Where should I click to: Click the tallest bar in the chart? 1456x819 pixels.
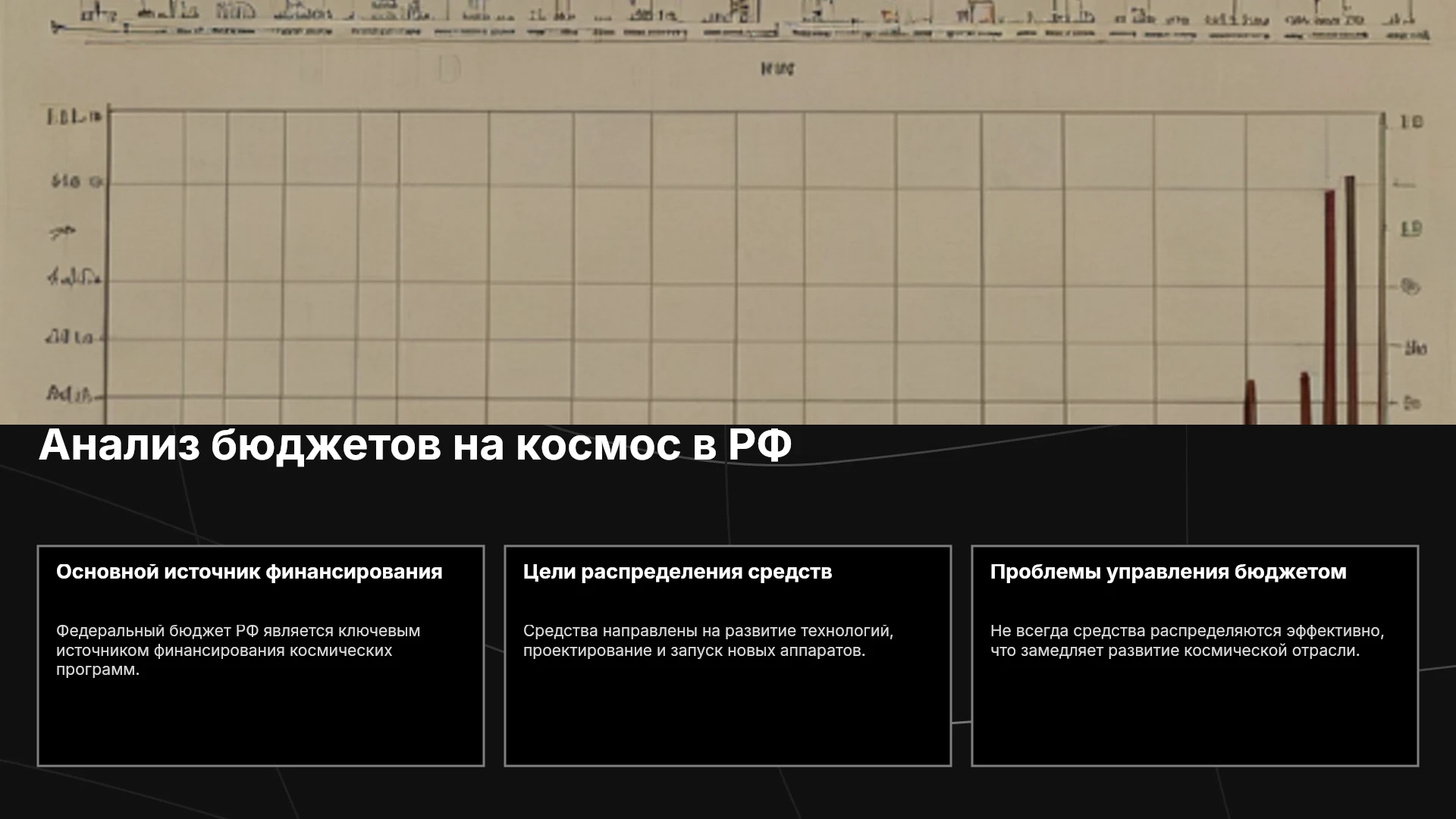pyautogui.click(x=1351, y=300)
